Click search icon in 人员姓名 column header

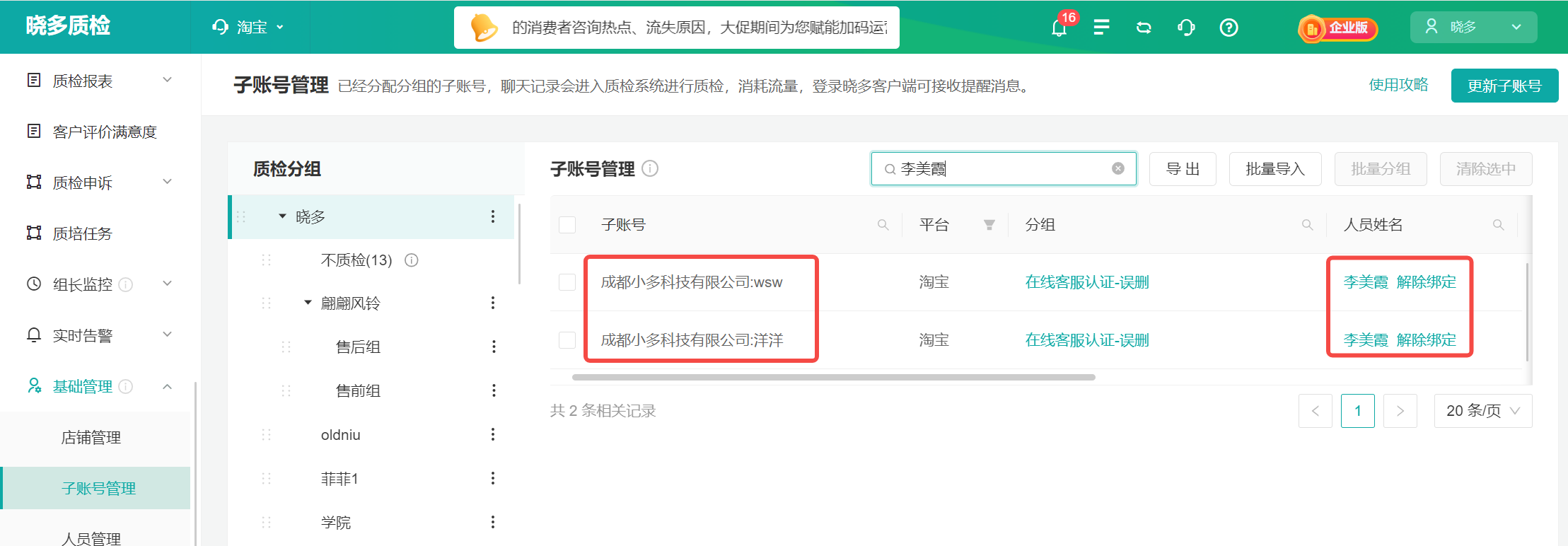[1499, 225]
